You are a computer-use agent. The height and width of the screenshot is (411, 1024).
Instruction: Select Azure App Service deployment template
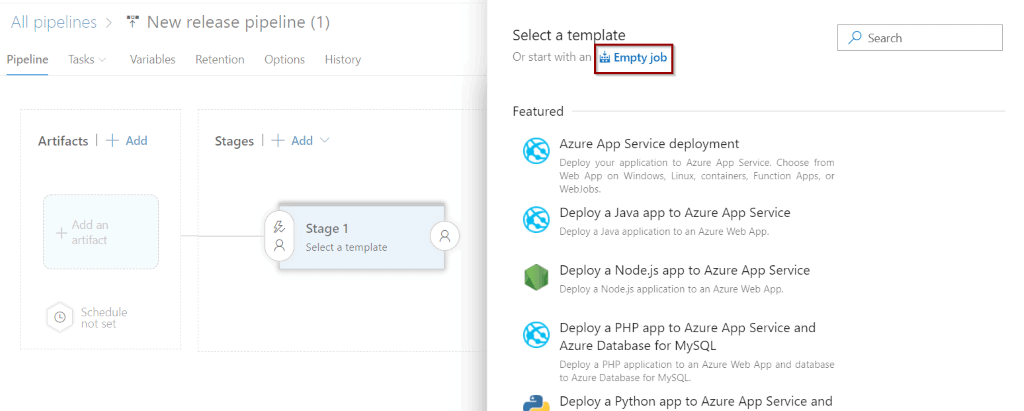point(649,144)
